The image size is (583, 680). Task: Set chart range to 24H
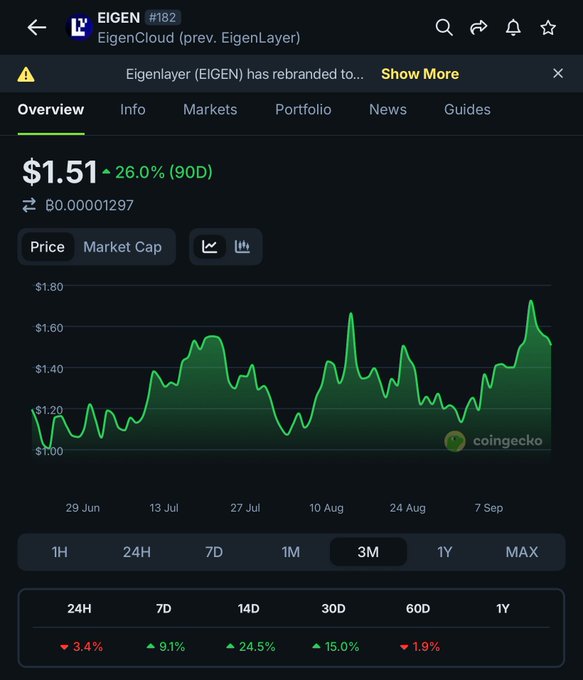click(137, 552)
